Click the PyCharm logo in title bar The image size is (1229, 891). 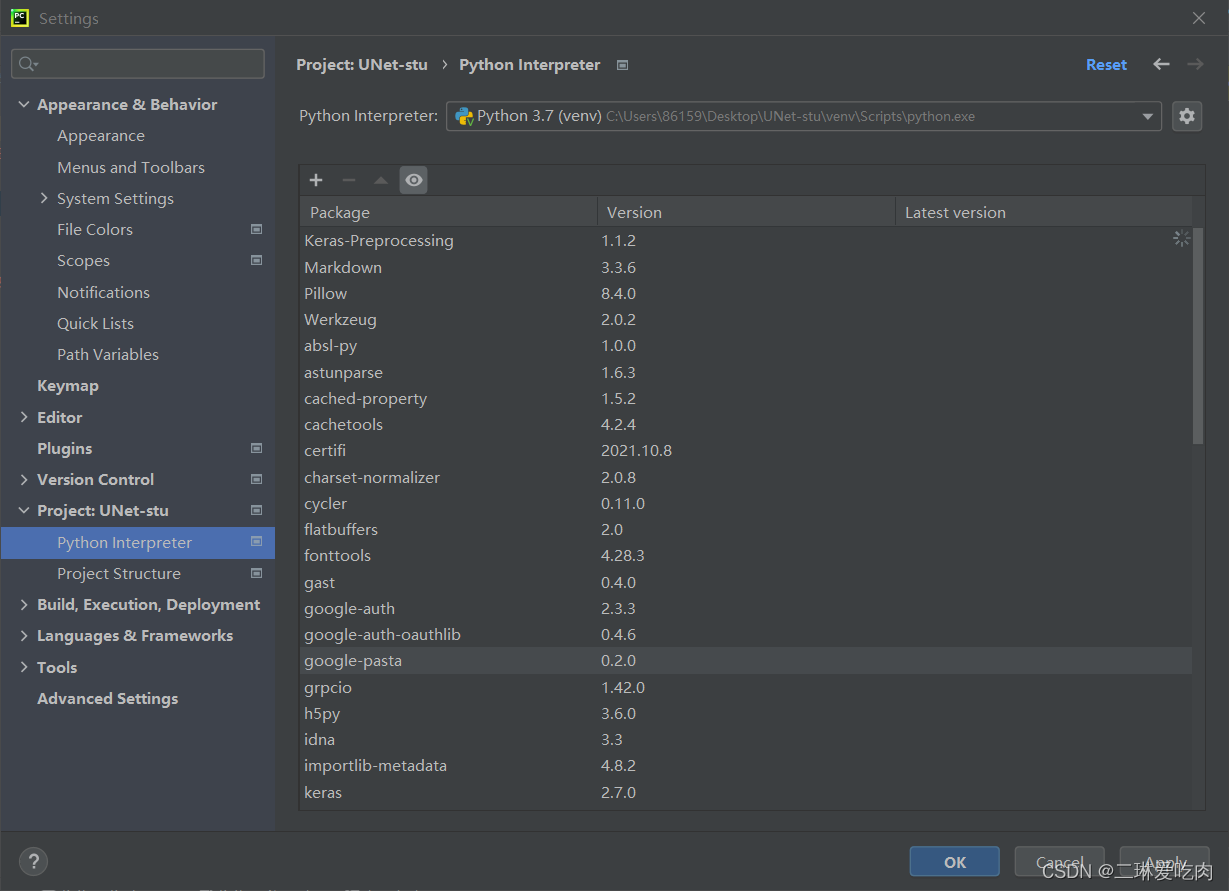click(20, 18)
